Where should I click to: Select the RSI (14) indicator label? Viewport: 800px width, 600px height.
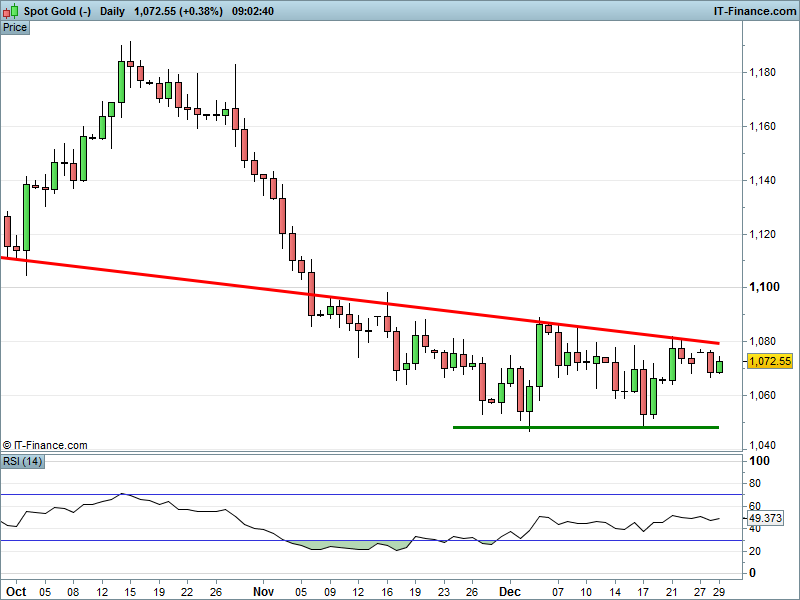[22, 461]
